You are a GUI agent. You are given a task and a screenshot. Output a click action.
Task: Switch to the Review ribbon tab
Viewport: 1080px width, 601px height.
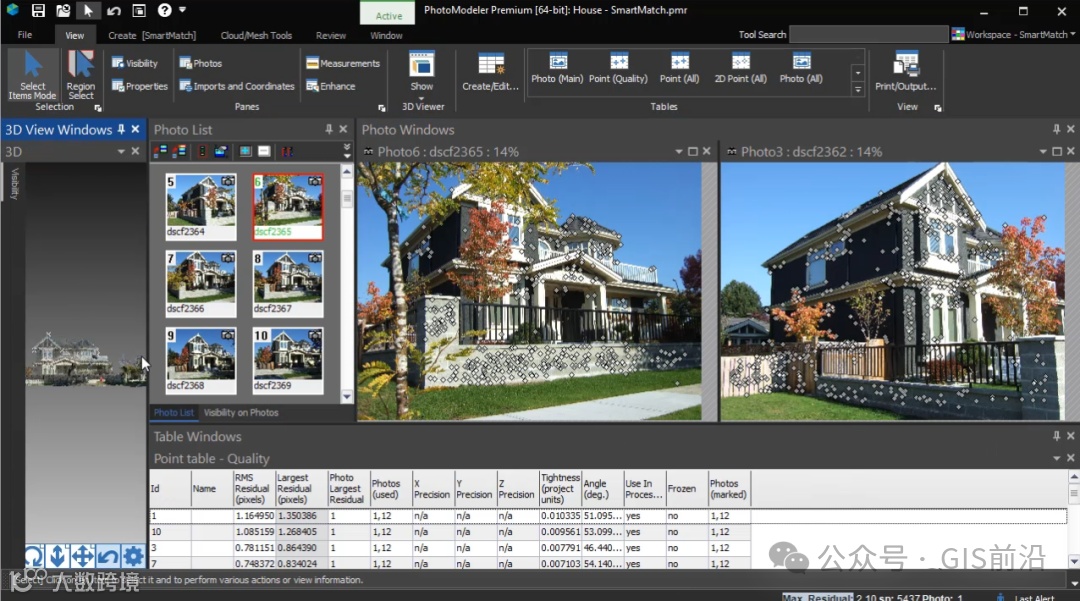tap(331, 35)
